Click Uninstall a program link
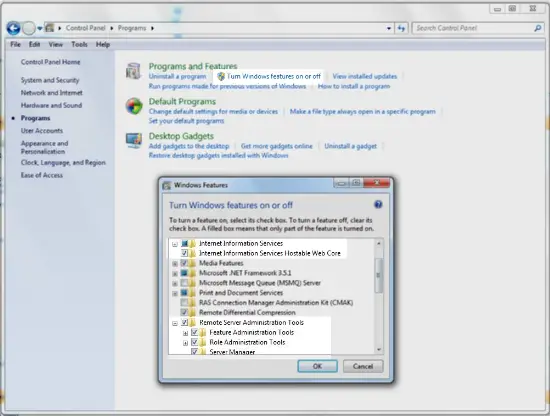This screenshot has width=550, height=416. click(177, 76)
